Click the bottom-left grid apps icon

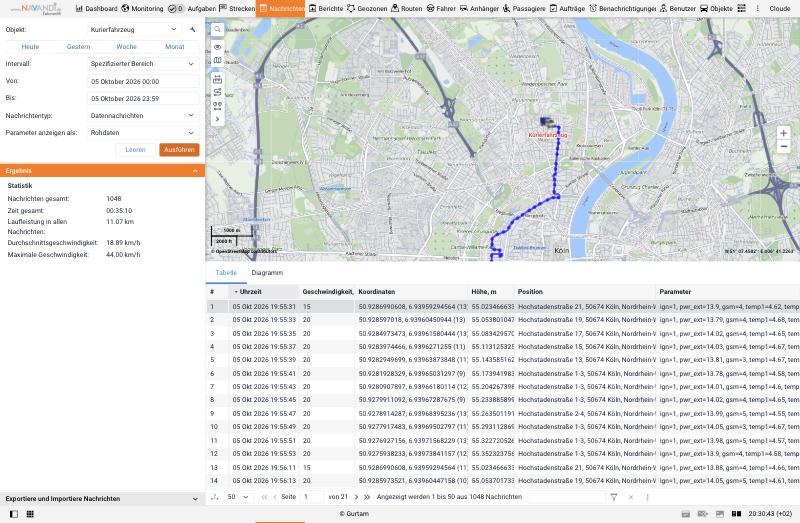pyautogui.click(x=30, y=514)
